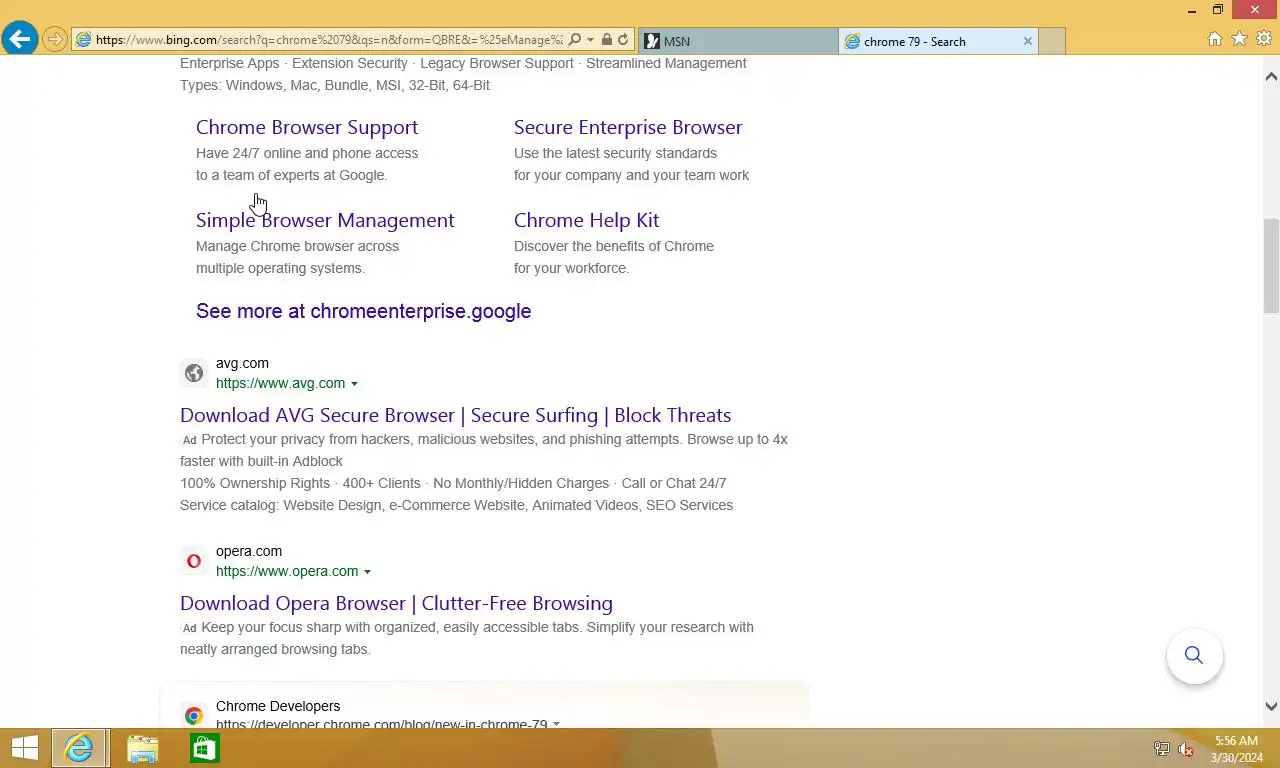Expand the dropdown next to https://www.avg.com
The height and width of the screenshot is (768, 1280).
pos(354,384)
